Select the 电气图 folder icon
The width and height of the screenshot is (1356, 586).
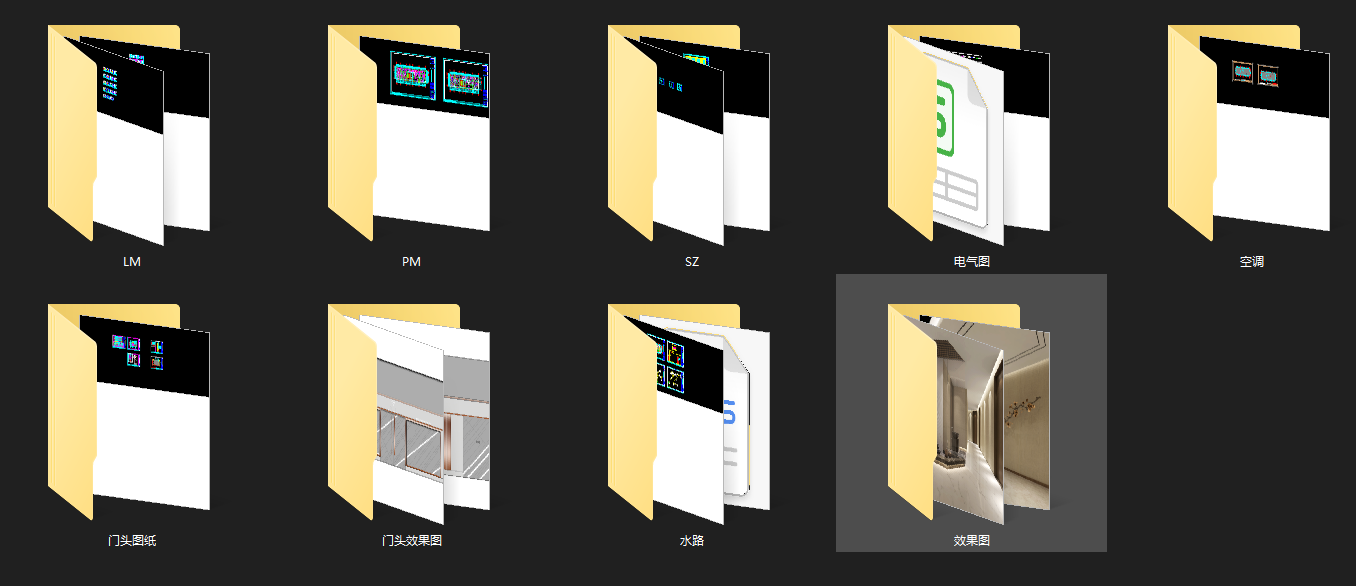(969, 134)
